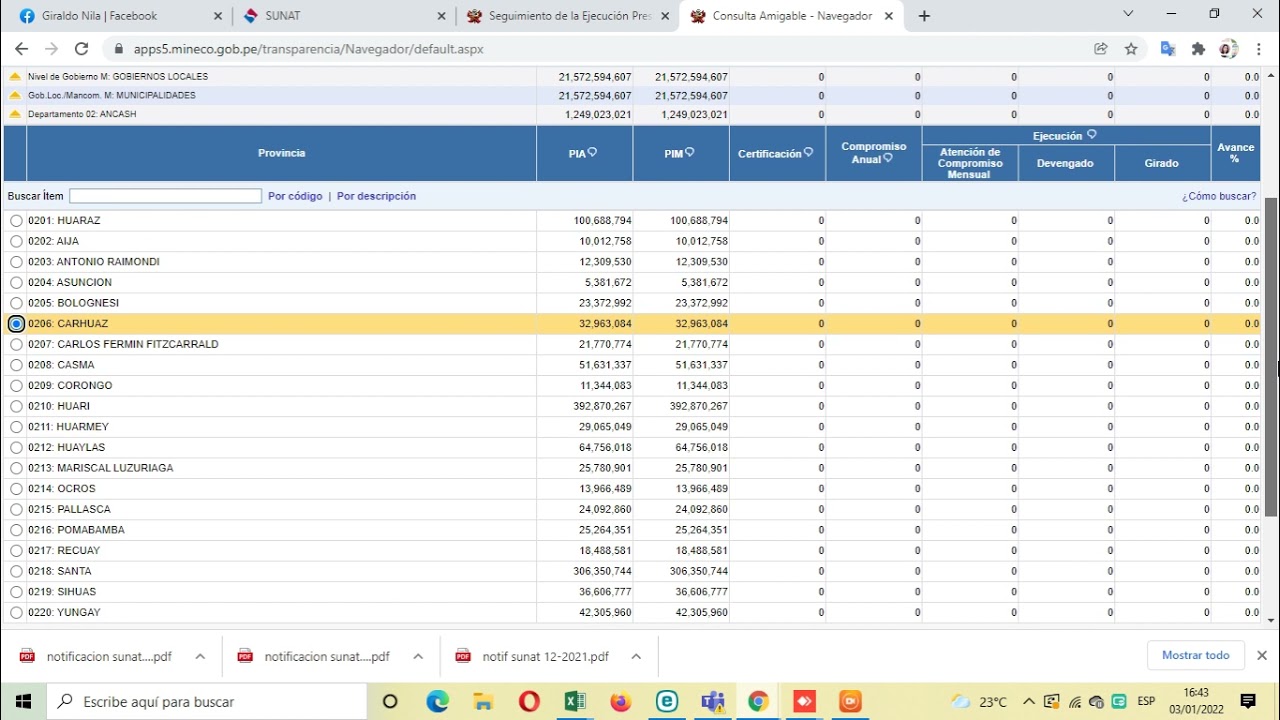Select the 0201: HUARAZ radio button
The image size is (1280, 720).
coord(16,221)
